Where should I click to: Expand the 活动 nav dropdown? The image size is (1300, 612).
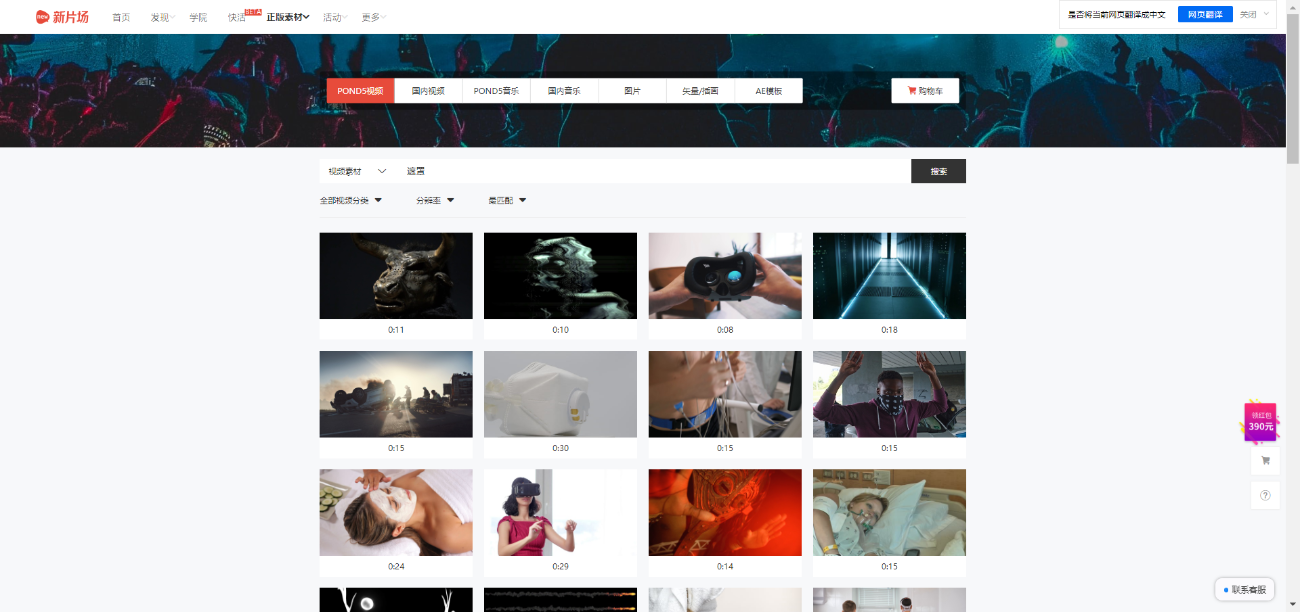click(335, 17)
